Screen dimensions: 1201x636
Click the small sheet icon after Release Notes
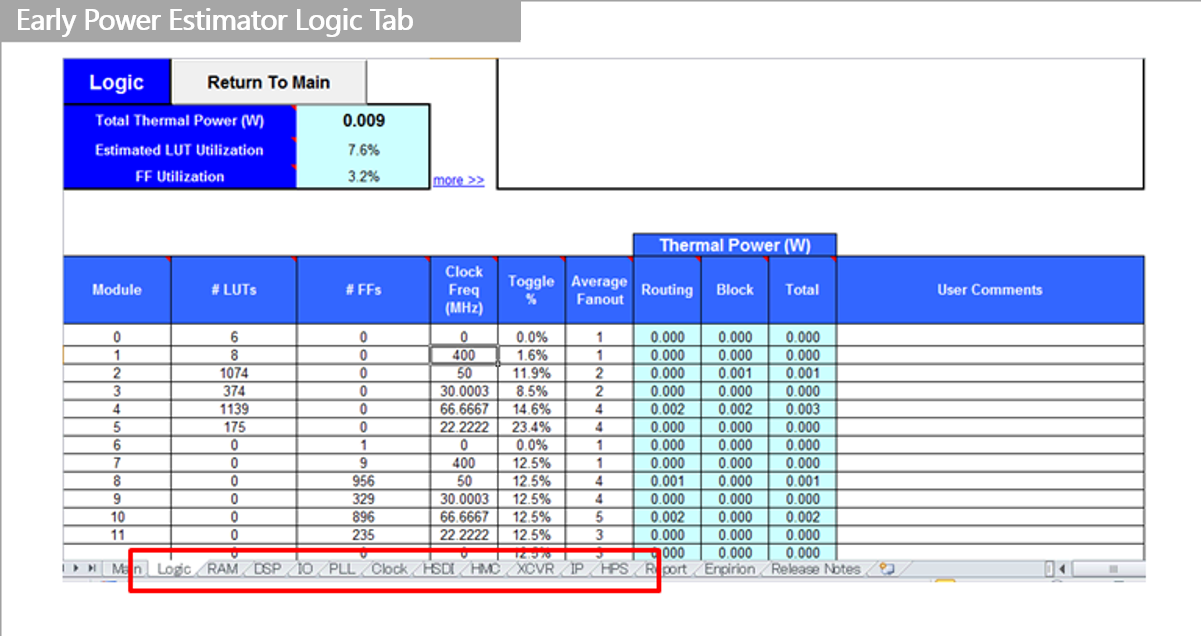click(884, 568)
